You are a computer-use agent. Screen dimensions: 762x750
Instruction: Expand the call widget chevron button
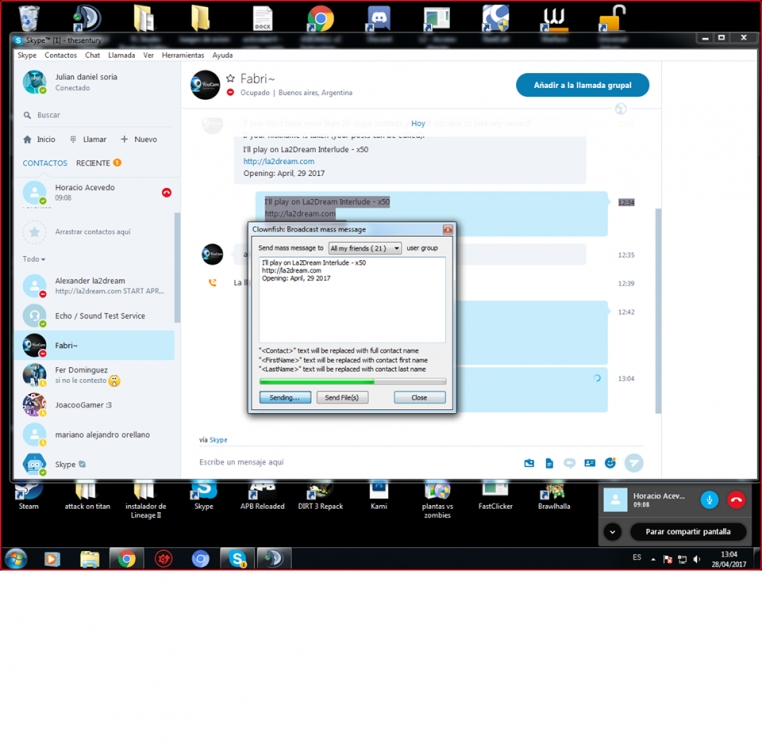(613, 532)
